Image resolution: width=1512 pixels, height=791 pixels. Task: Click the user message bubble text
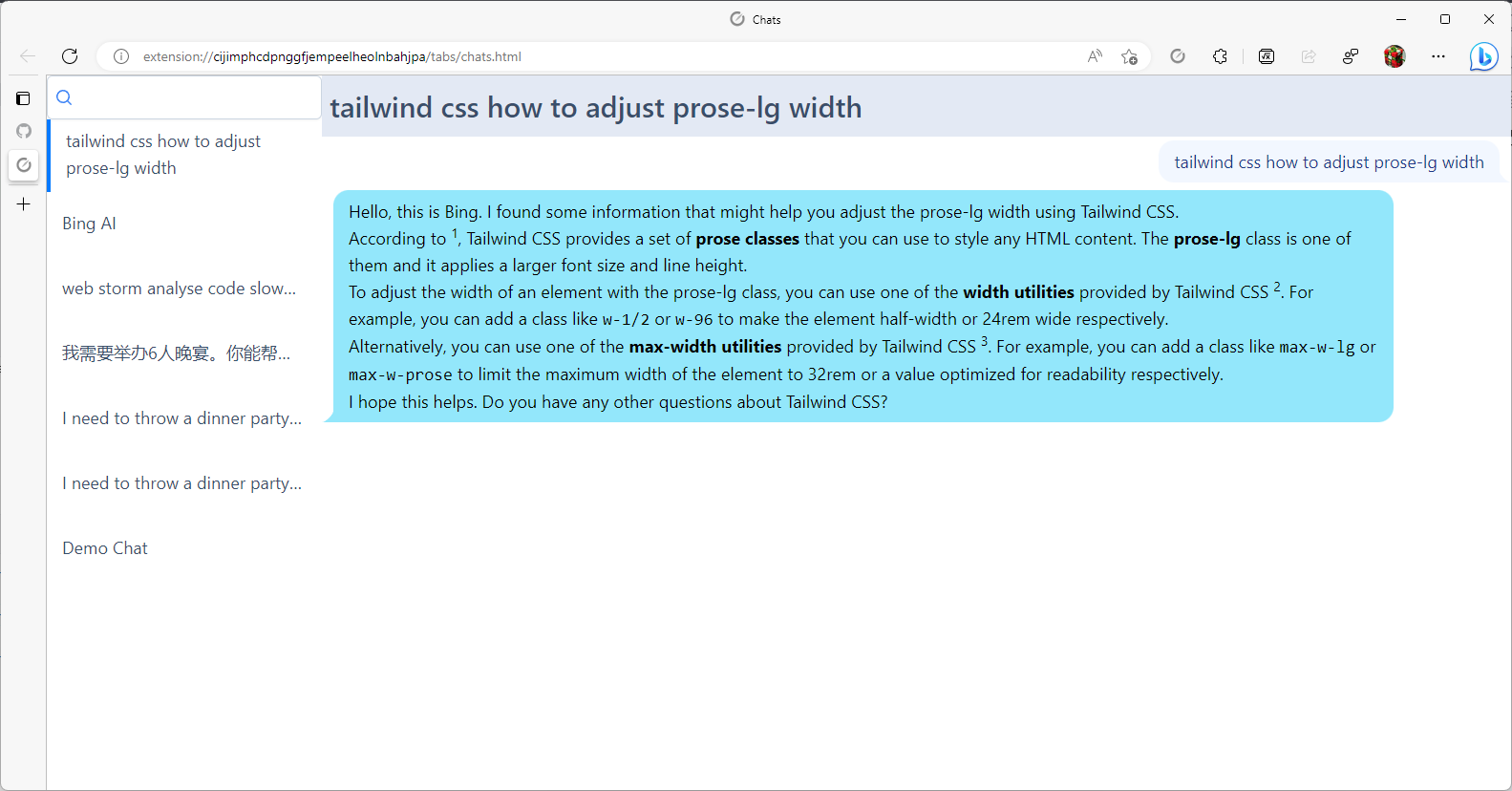(x=1329, y=162)
